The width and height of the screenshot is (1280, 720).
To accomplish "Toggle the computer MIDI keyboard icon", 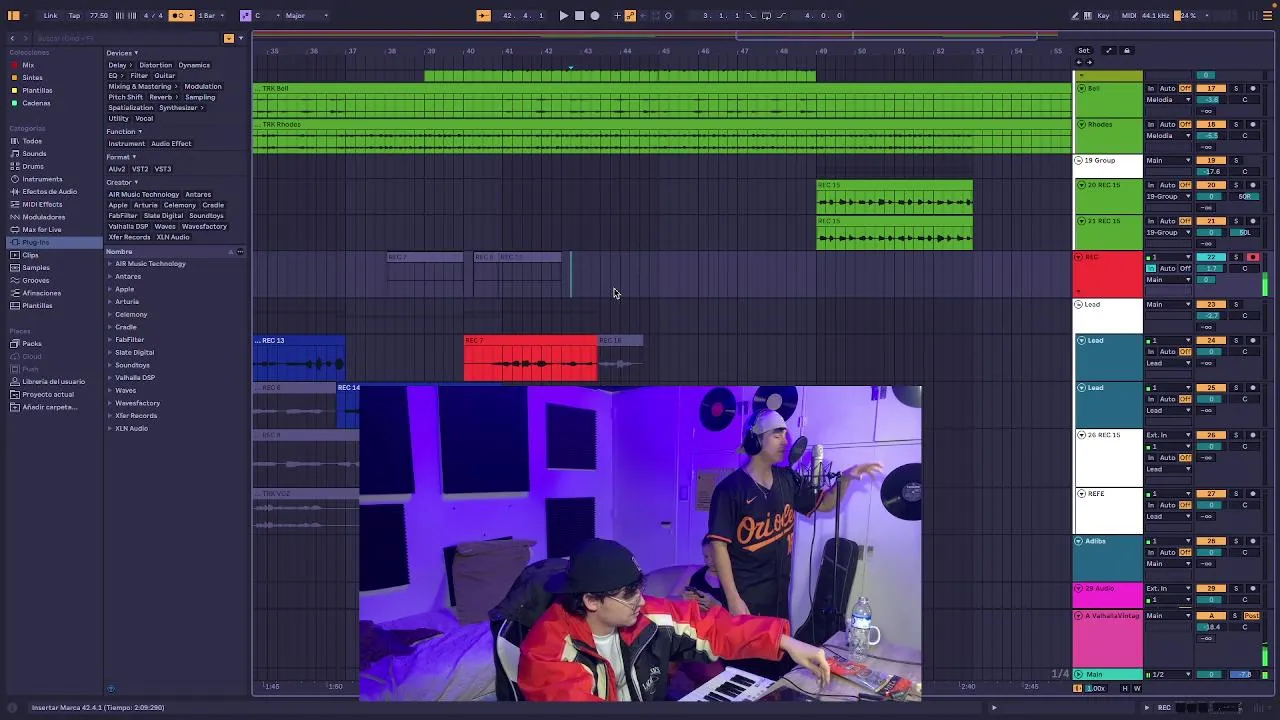I will (x=1088, y=15).
